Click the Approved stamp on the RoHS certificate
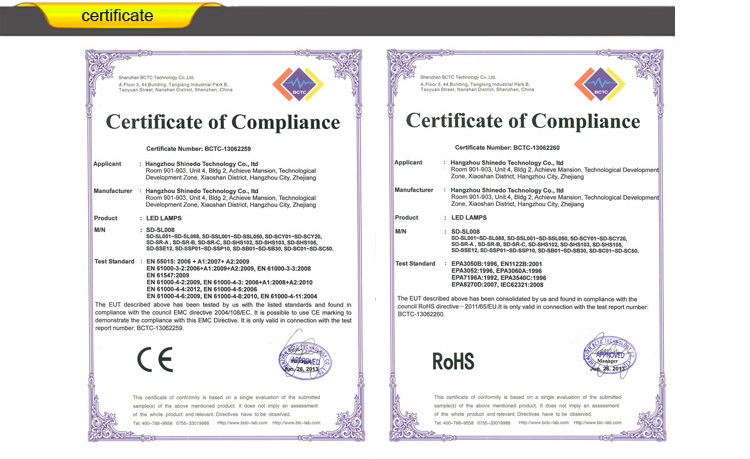This screenshot has height=459, width=750. pyautogui.click(x=609, y=357)
